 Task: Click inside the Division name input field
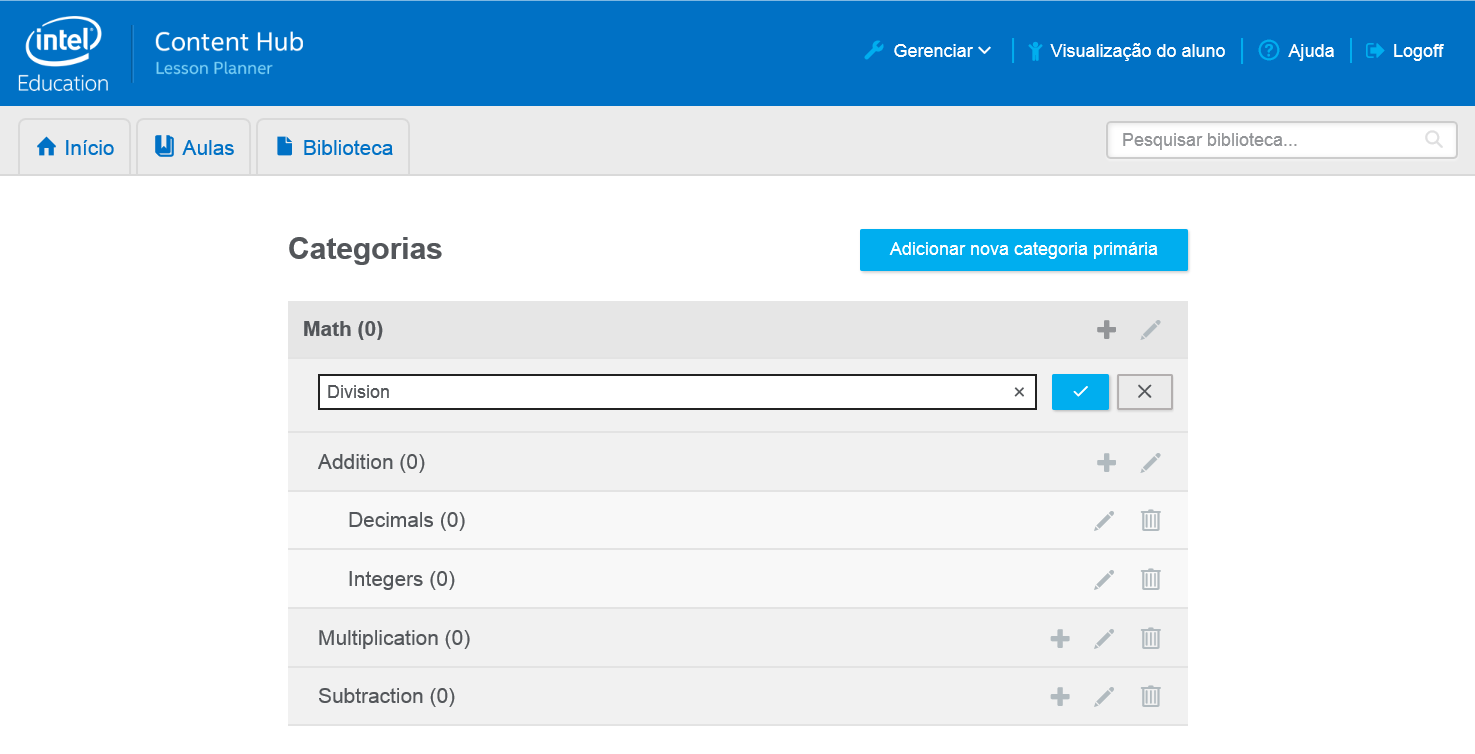click(x=677, y=392)
